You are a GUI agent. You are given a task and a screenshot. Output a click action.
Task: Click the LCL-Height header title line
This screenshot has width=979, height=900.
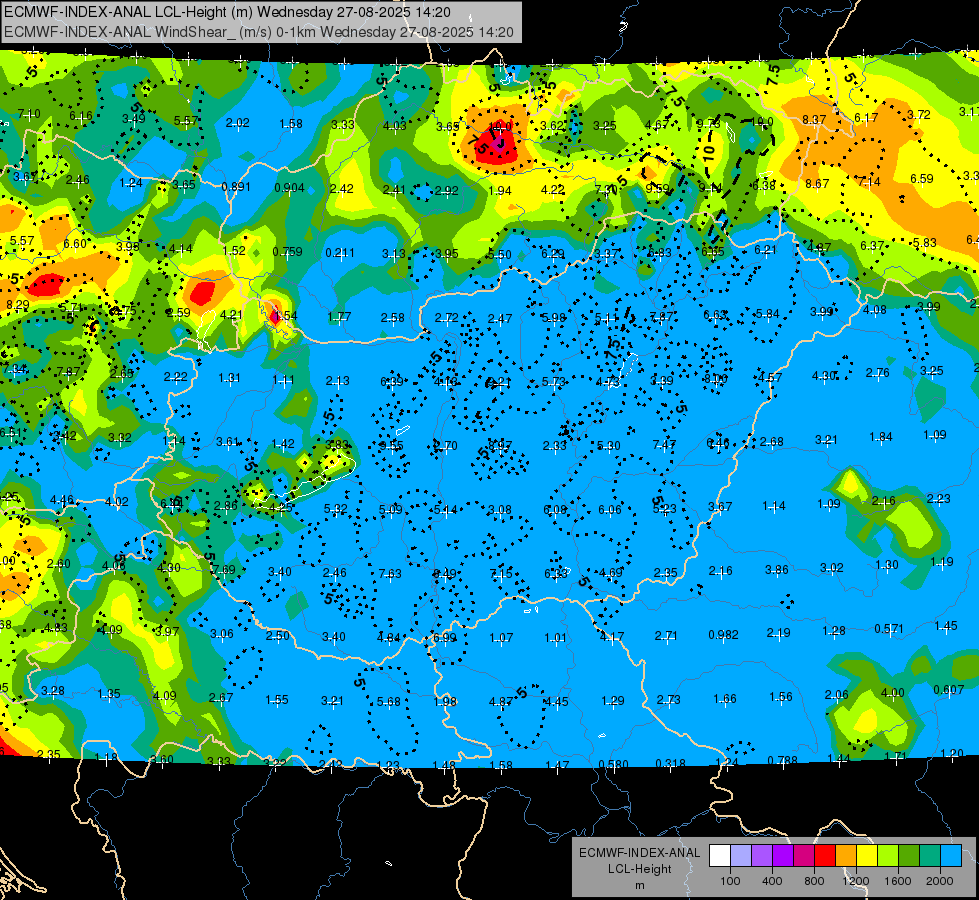[227, 12]
